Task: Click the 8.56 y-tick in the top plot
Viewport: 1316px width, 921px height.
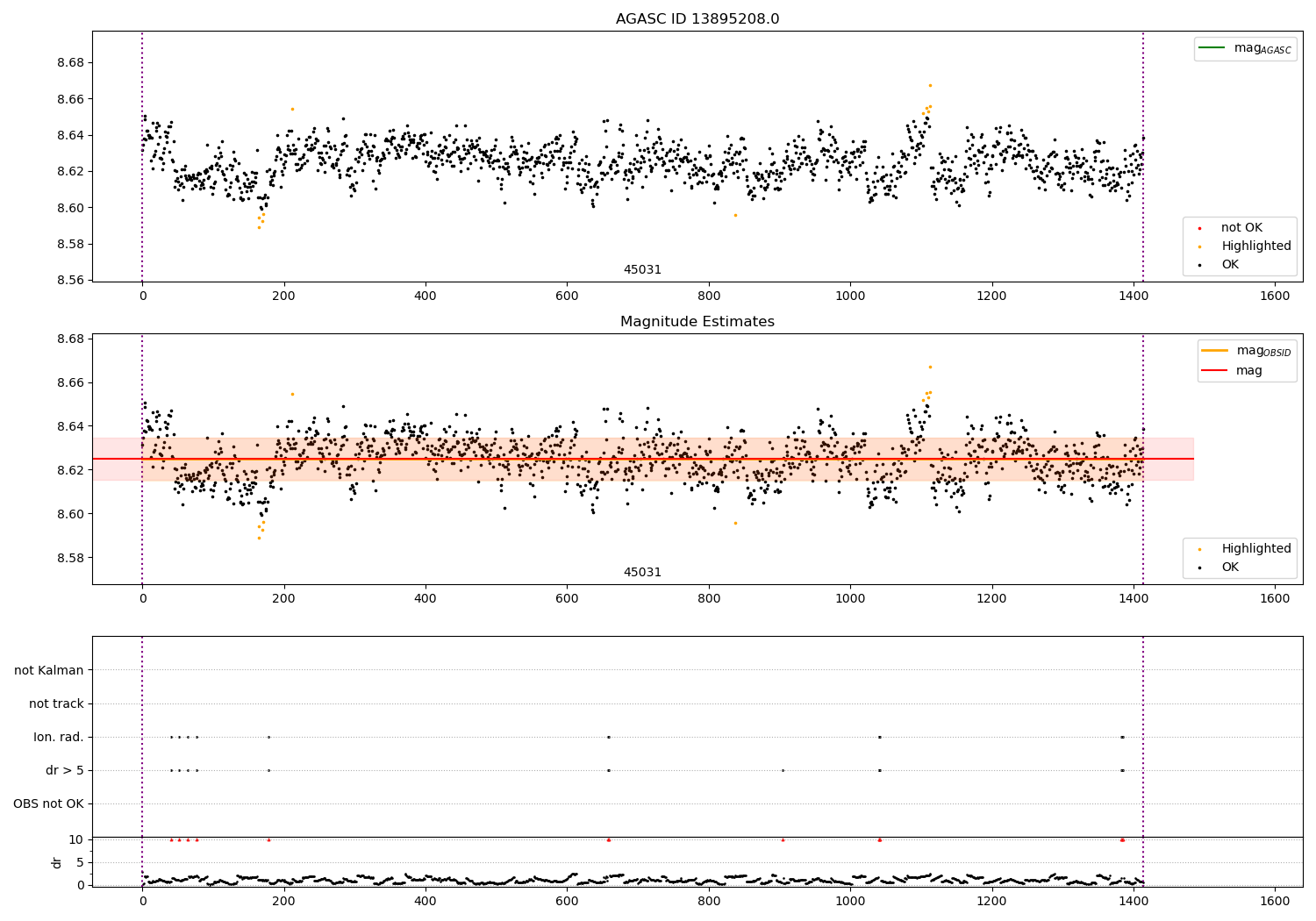Action: [x=70, y=281]
